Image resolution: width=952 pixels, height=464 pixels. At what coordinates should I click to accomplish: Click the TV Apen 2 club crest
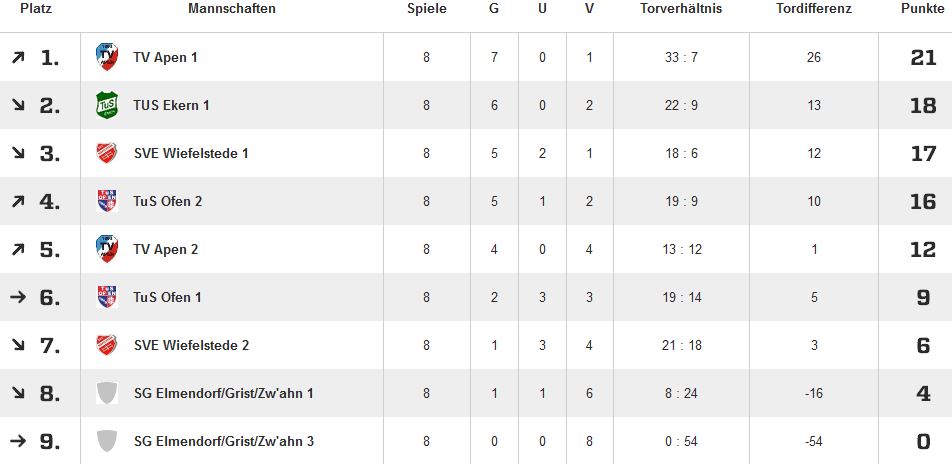107,249
